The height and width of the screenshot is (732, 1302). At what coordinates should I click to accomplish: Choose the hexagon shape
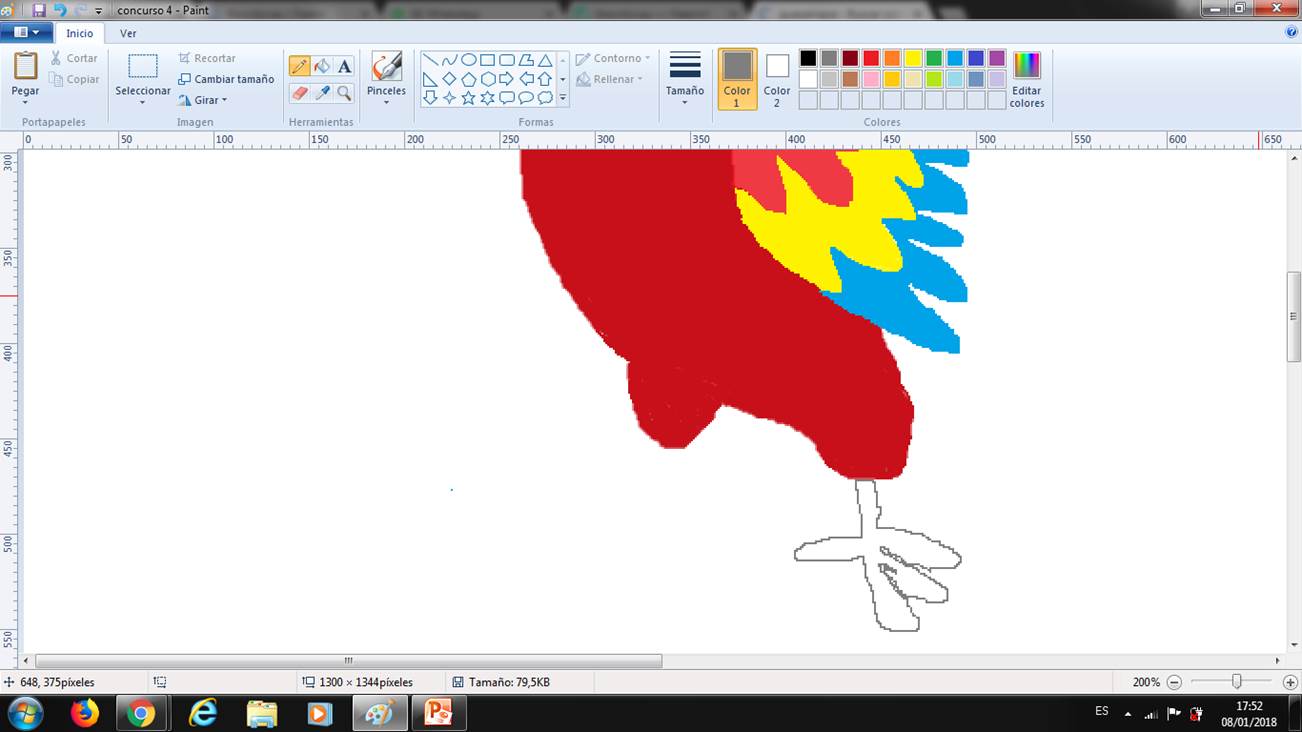(487, 79)
